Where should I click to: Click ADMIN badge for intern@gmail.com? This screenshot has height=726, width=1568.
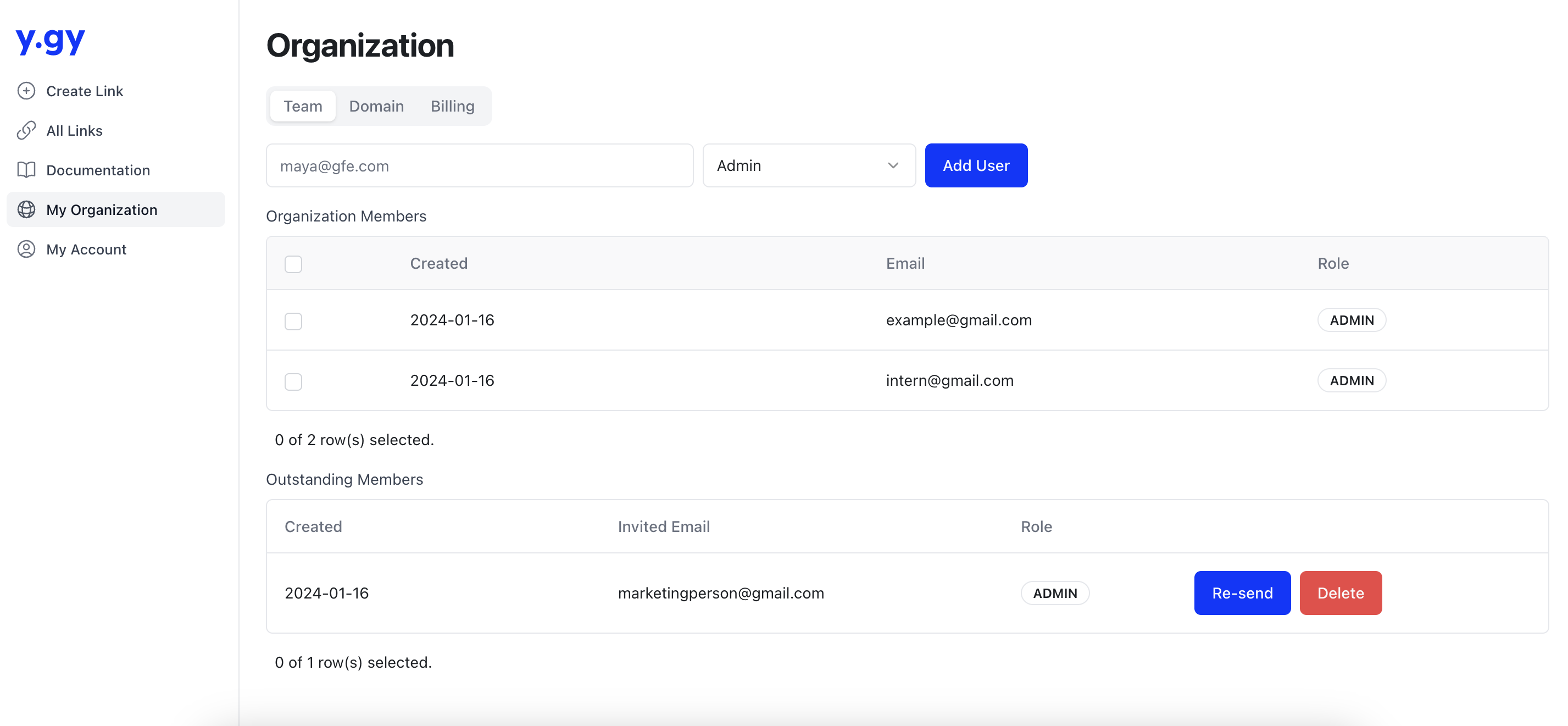click(1352, 381)
